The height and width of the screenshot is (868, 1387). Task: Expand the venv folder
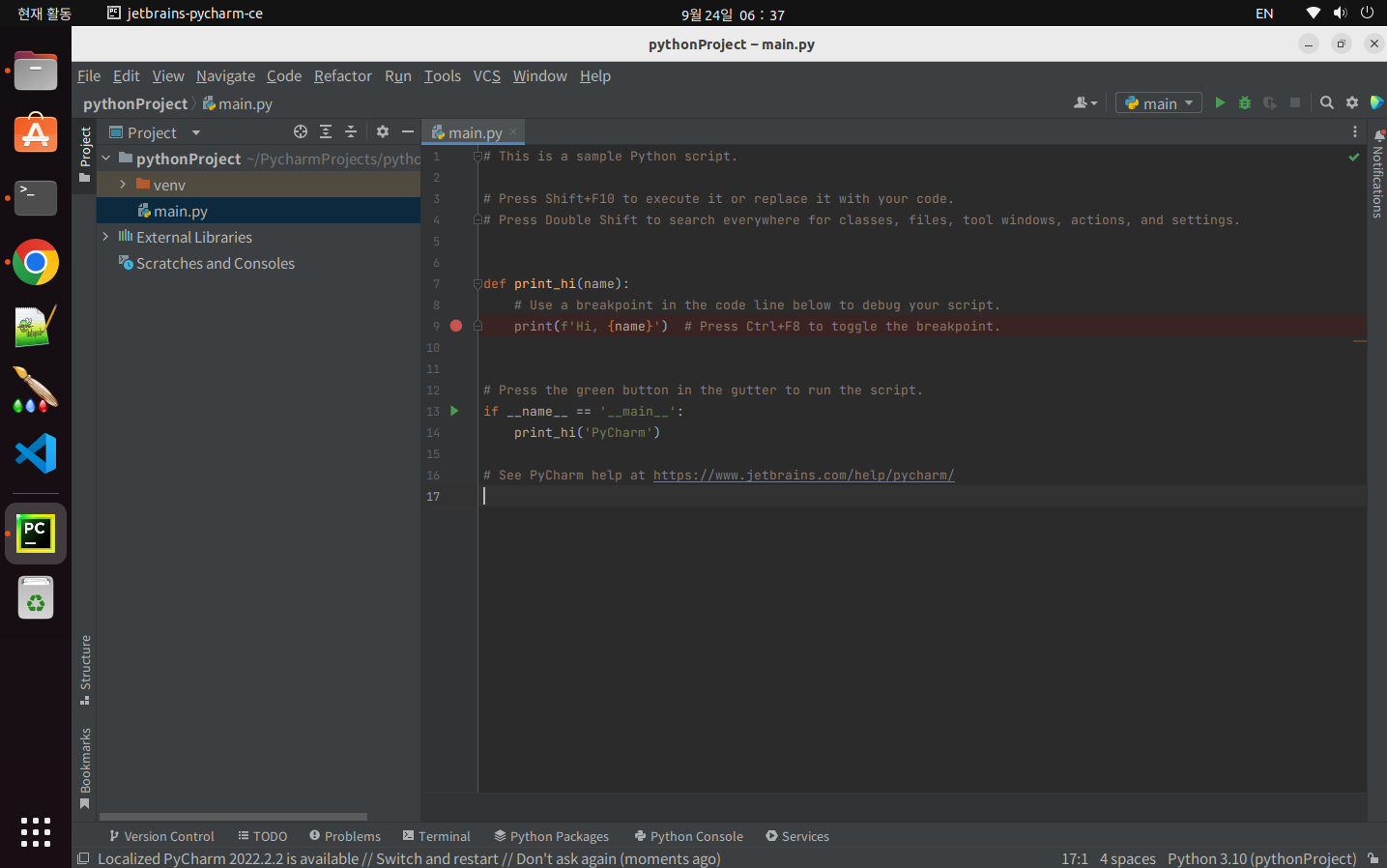123,184
